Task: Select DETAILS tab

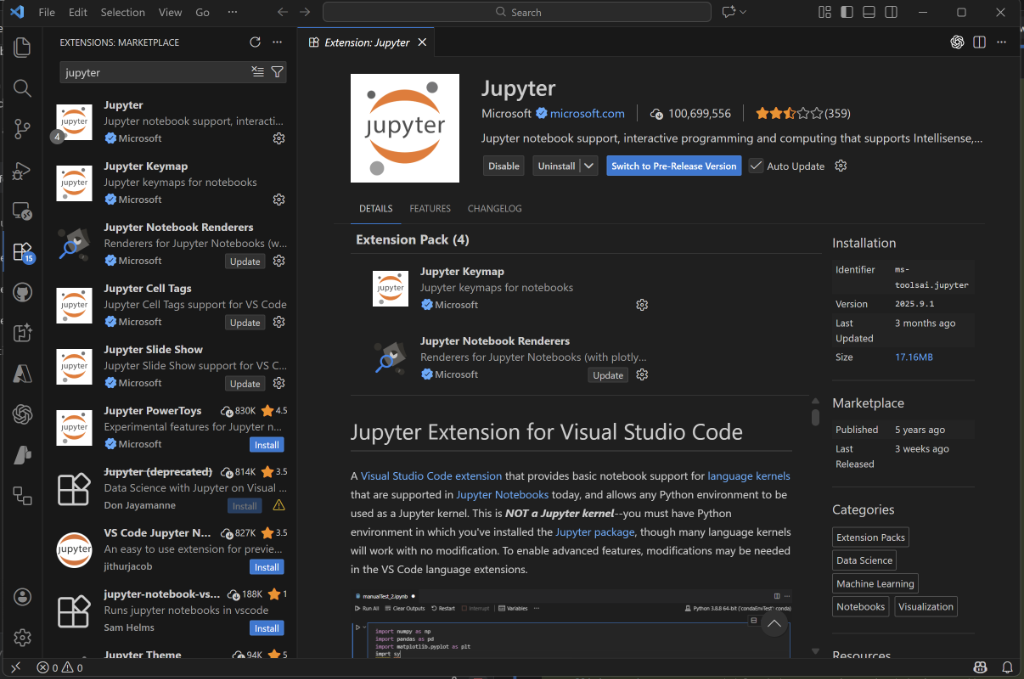Action: coord(376,208)
